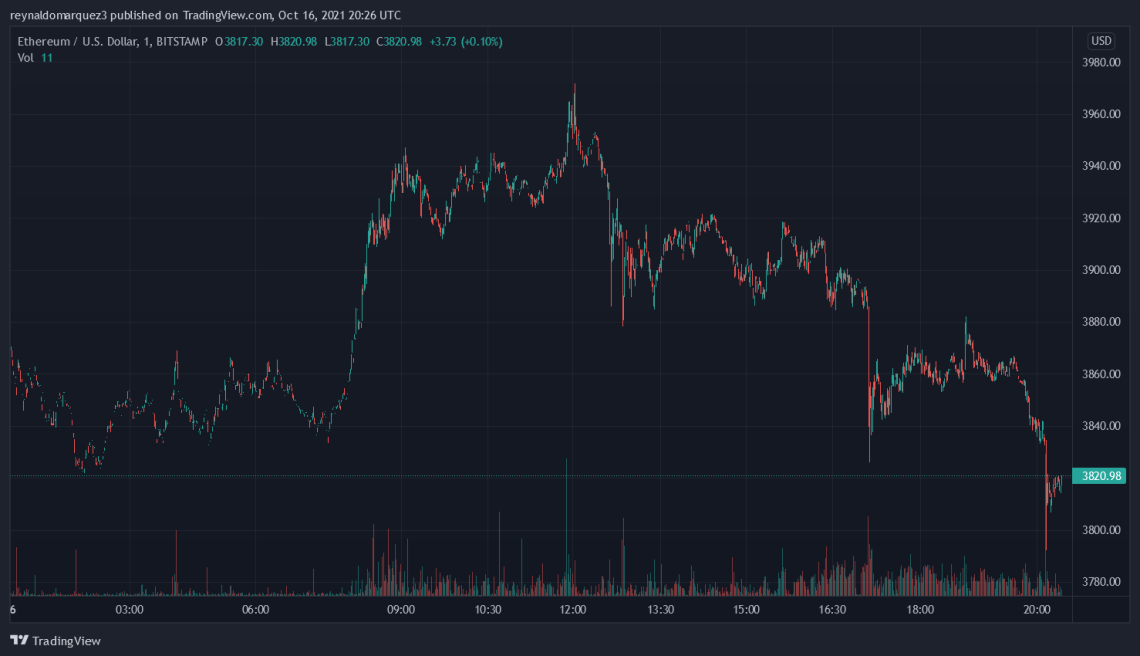Click the TradingView logo icon in the footer
This screenshot has height=656, width=1140.
20,641
